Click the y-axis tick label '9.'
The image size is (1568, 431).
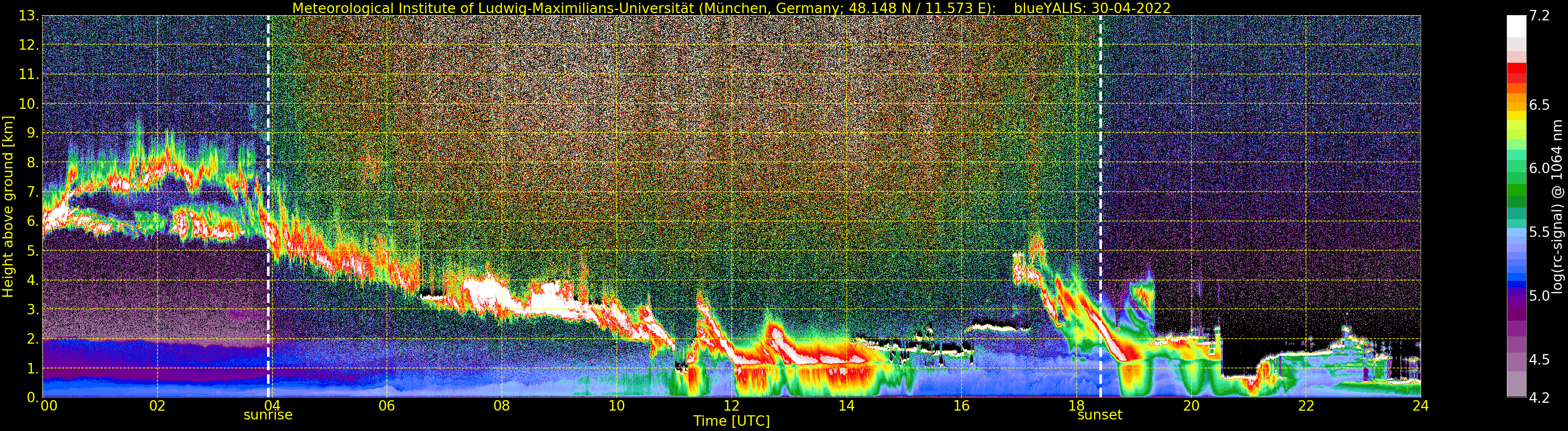click(33, 133)
